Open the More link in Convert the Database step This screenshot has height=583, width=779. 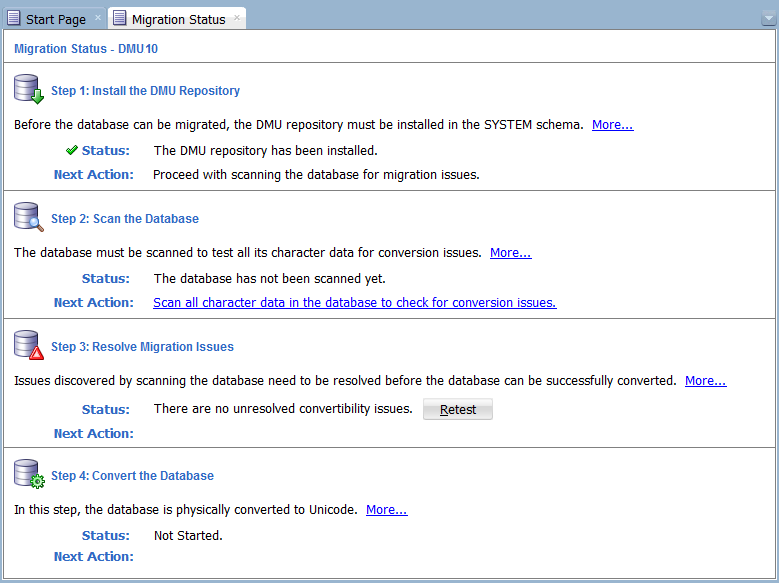pyautogui.click(x=386, y=509)
